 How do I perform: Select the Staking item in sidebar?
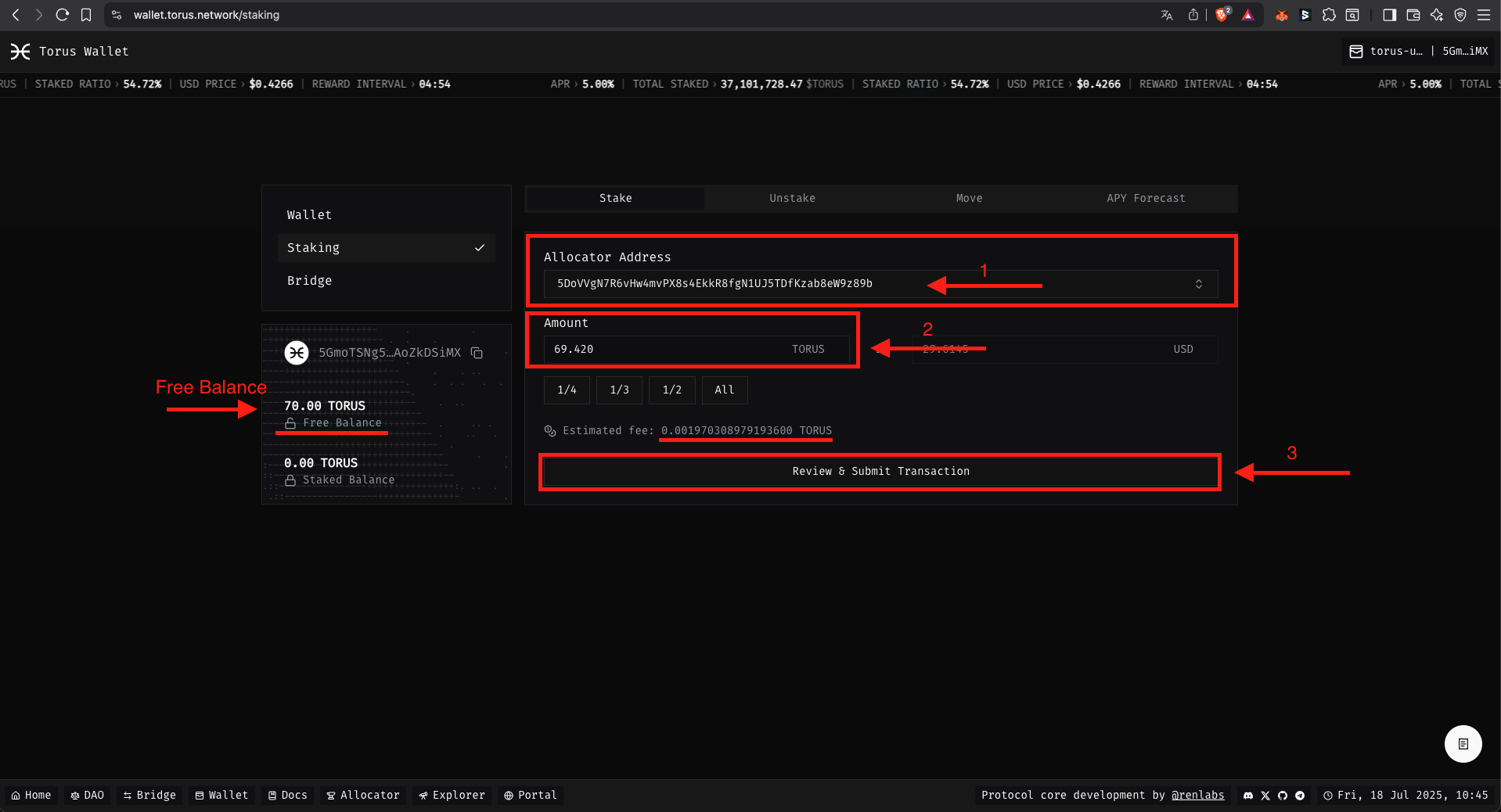point(386,248)
